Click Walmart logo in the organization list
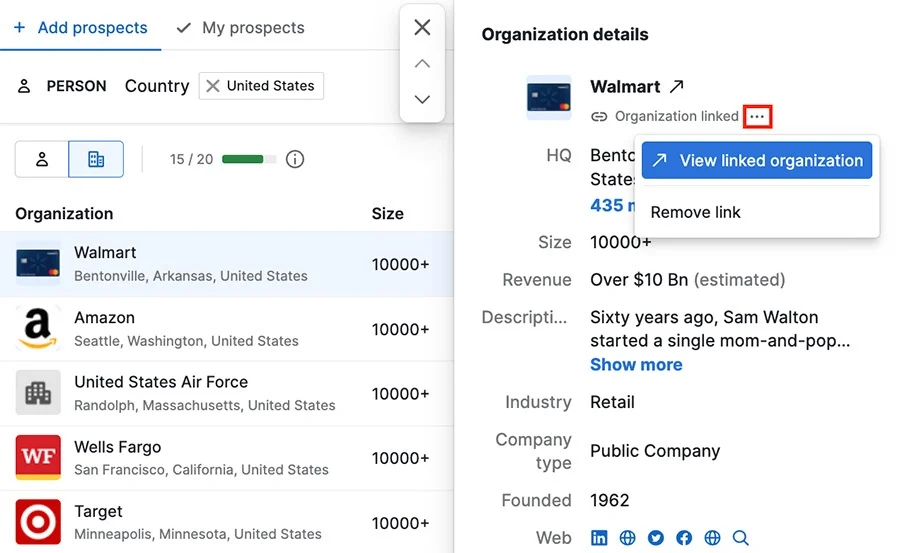 pos(38,264)
